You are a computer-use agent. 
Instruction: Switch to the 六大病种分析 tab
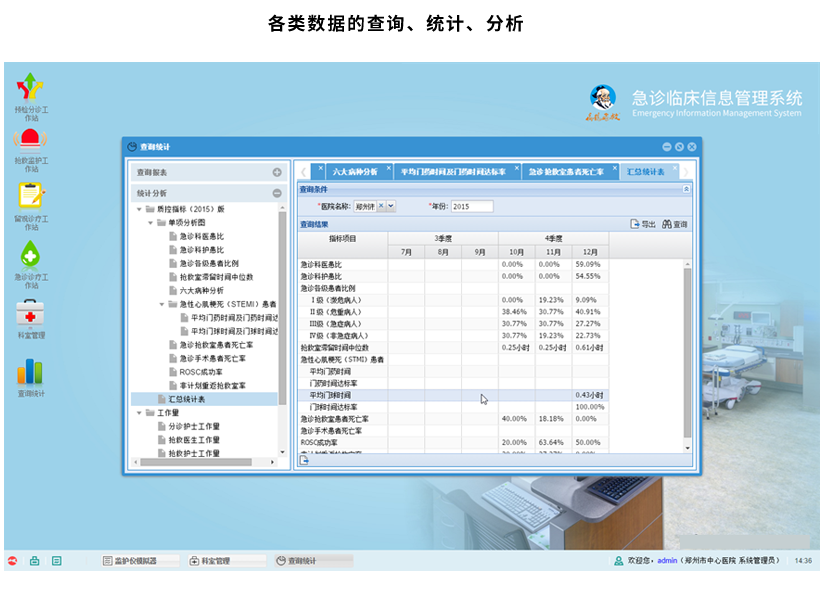pyautogui.click(x=354, y=172)
